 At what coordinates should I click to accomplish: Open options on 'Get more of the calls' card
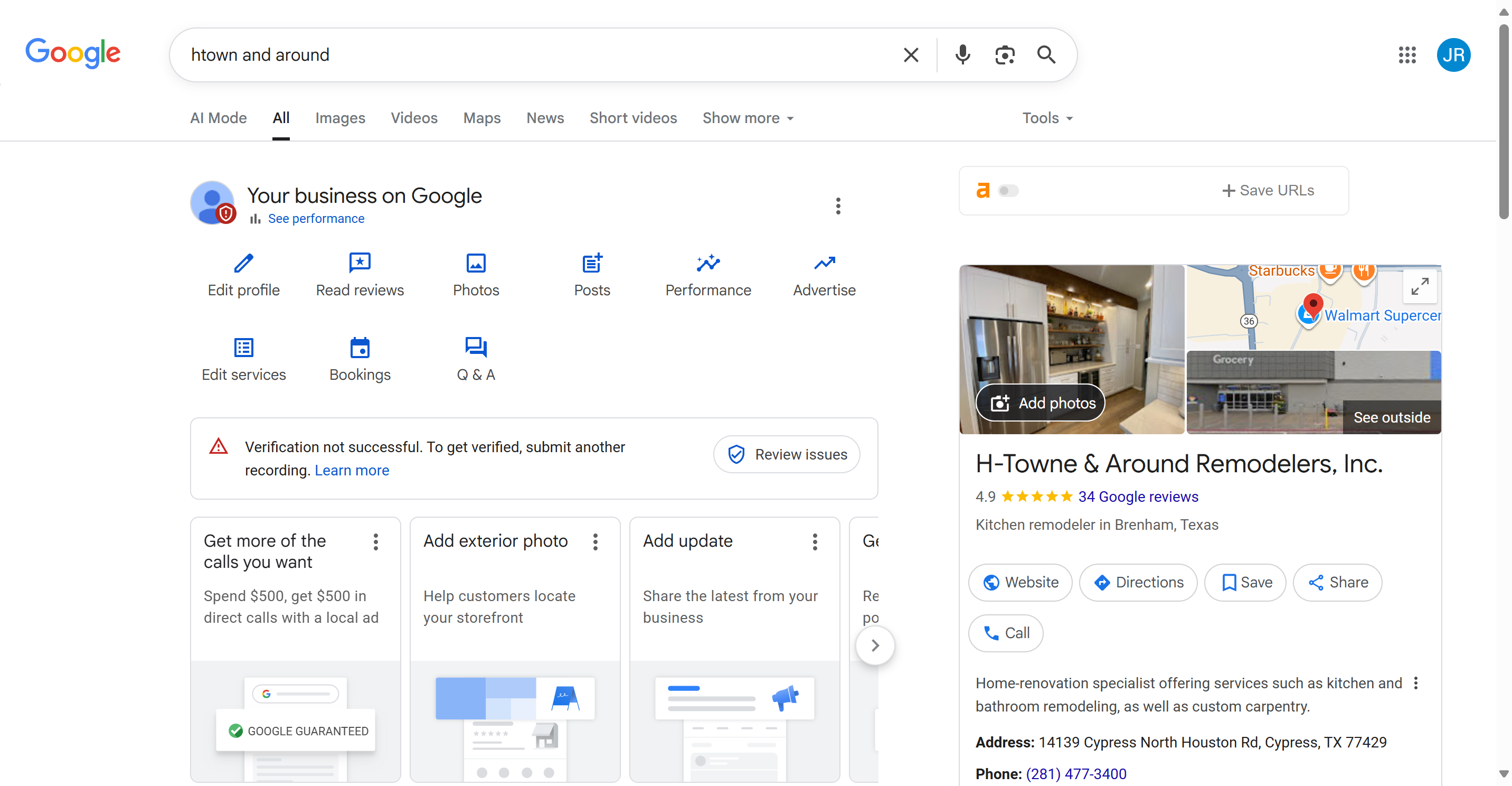pos(376,541)
